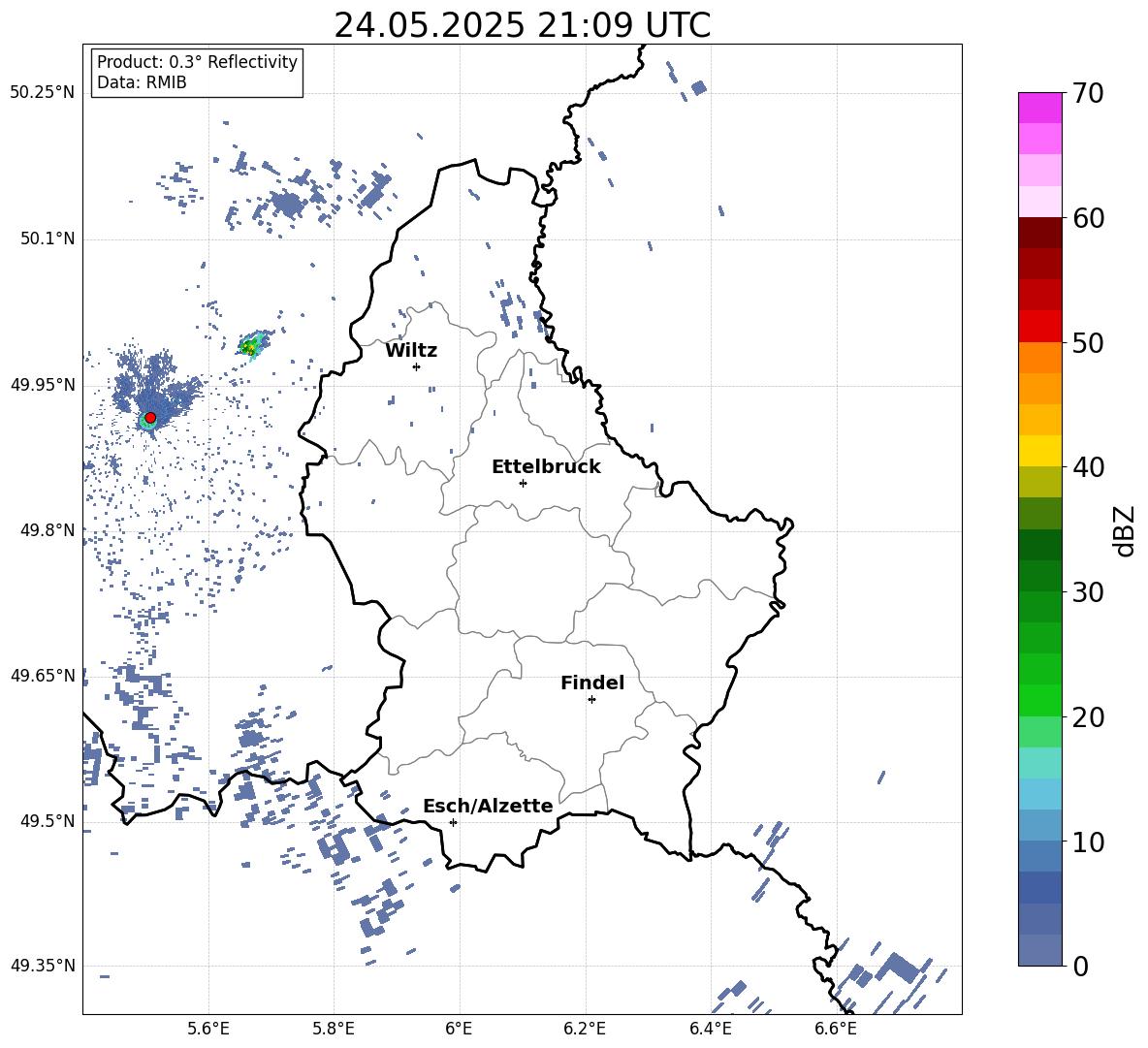Viewport: 1148px width, 1048px height.
Task: Click the 50.1°N latitude label
Action: [48, 239]
